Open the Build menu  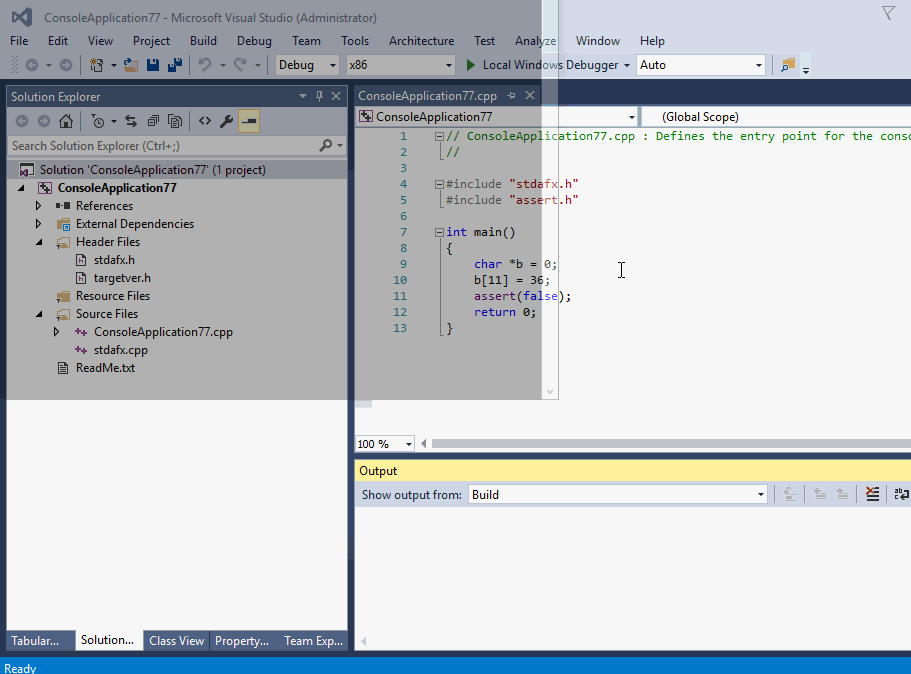[x=203, y=41]
